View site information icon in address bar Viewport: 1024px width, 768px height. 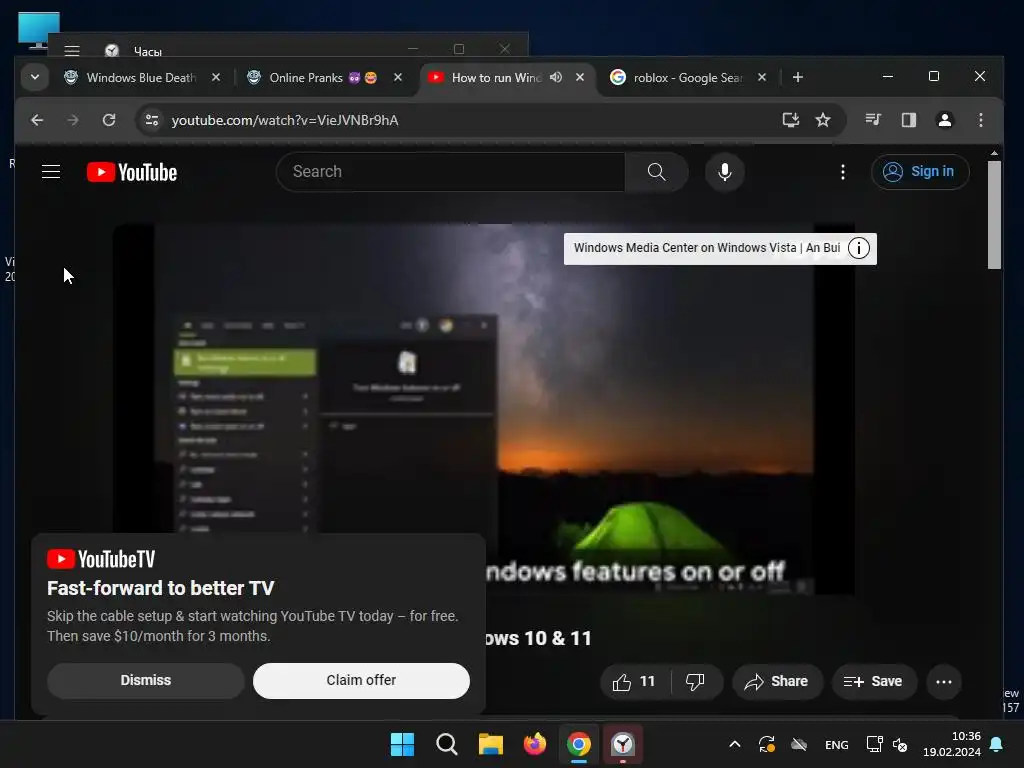click(152, 120)
